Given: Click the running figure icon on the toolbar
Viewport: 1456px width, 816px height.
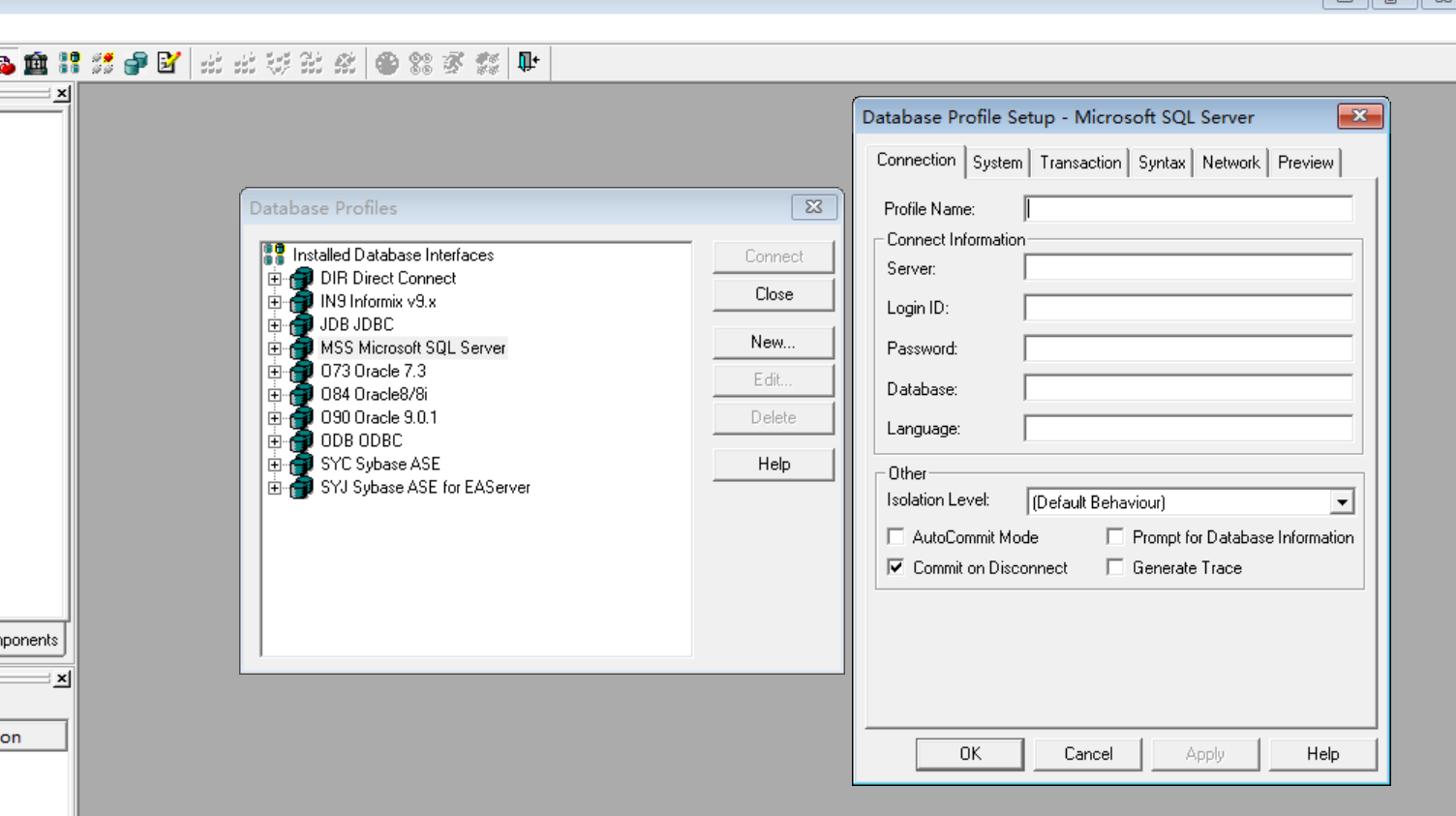Looking at the screenshot, I should point(451,63).
